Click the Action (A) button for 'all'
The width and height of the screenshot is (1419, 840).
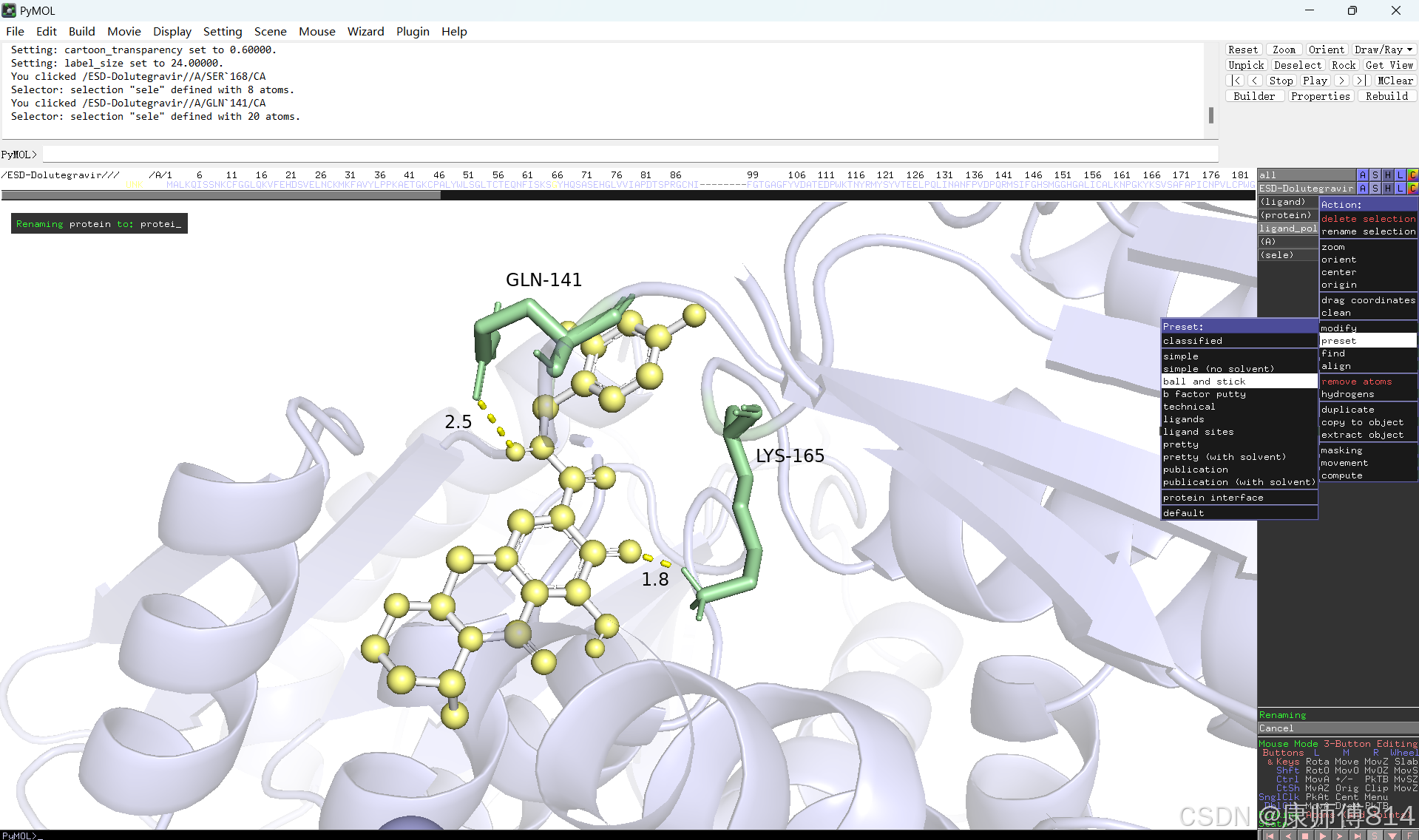[1362, 175]
